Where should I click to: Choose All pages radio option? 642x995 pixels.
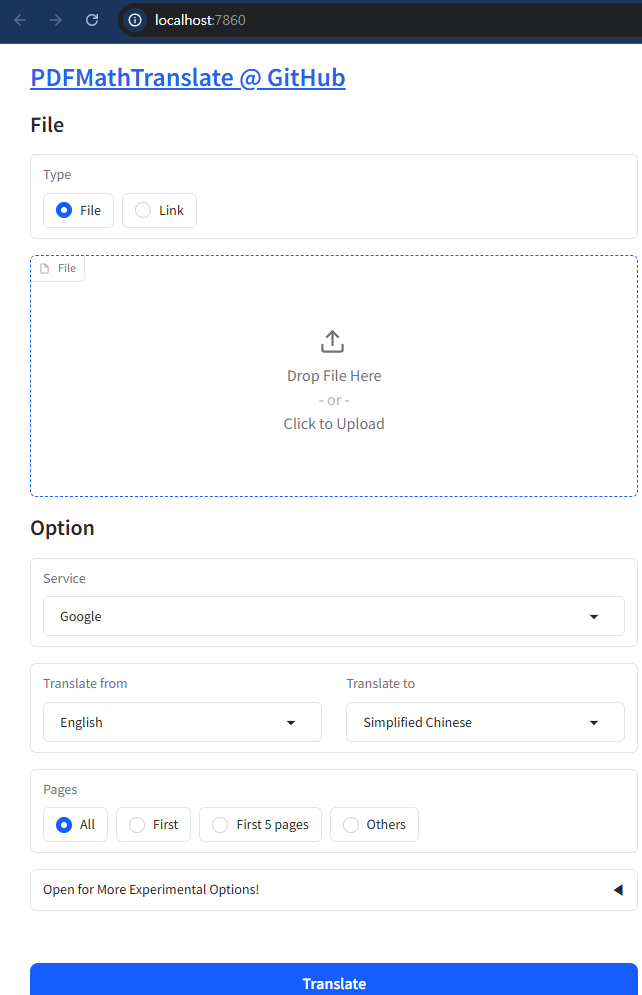click(75, 824)
